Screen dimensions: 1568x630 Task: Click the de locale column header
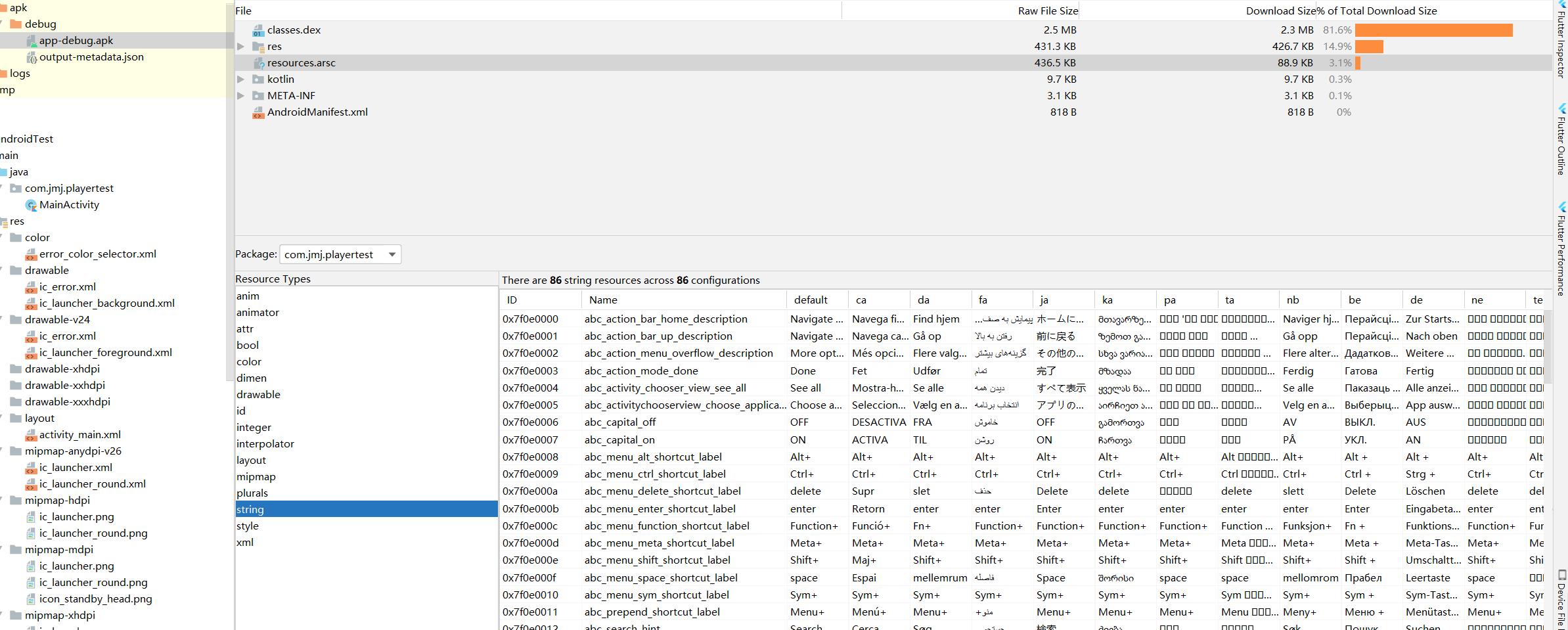pos(1433,300)
